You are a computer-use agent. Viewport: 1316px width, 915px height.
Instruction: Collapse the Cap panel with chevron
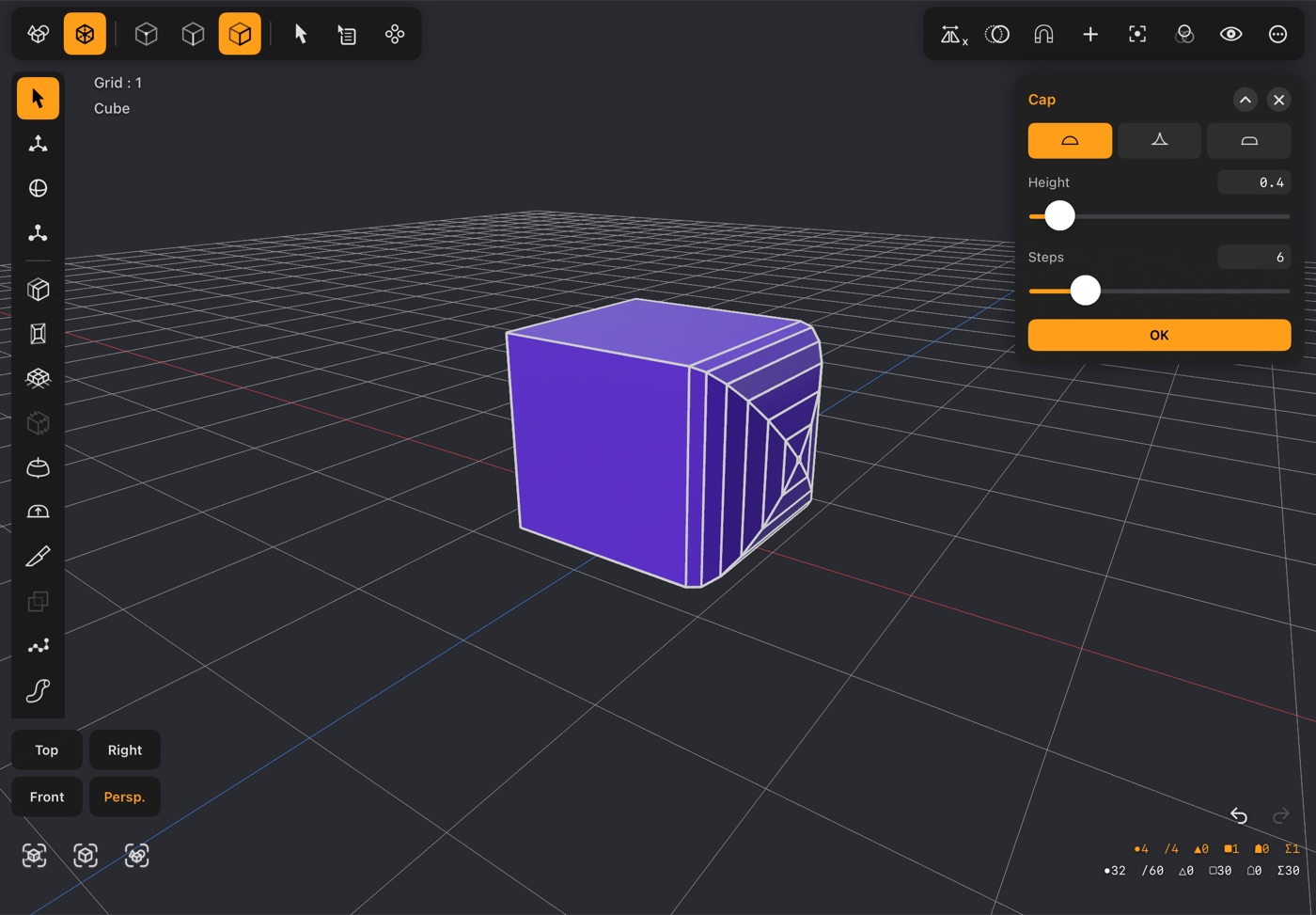(1245, 100)
